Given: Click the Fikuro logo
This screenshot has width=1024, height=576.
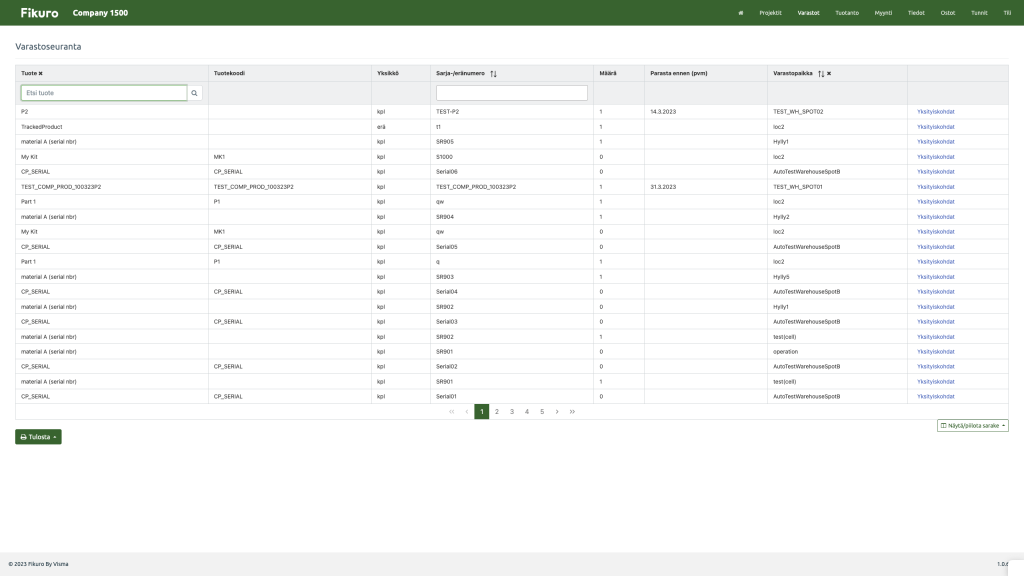Looking at the screenshot, I should tap(39, 13).
